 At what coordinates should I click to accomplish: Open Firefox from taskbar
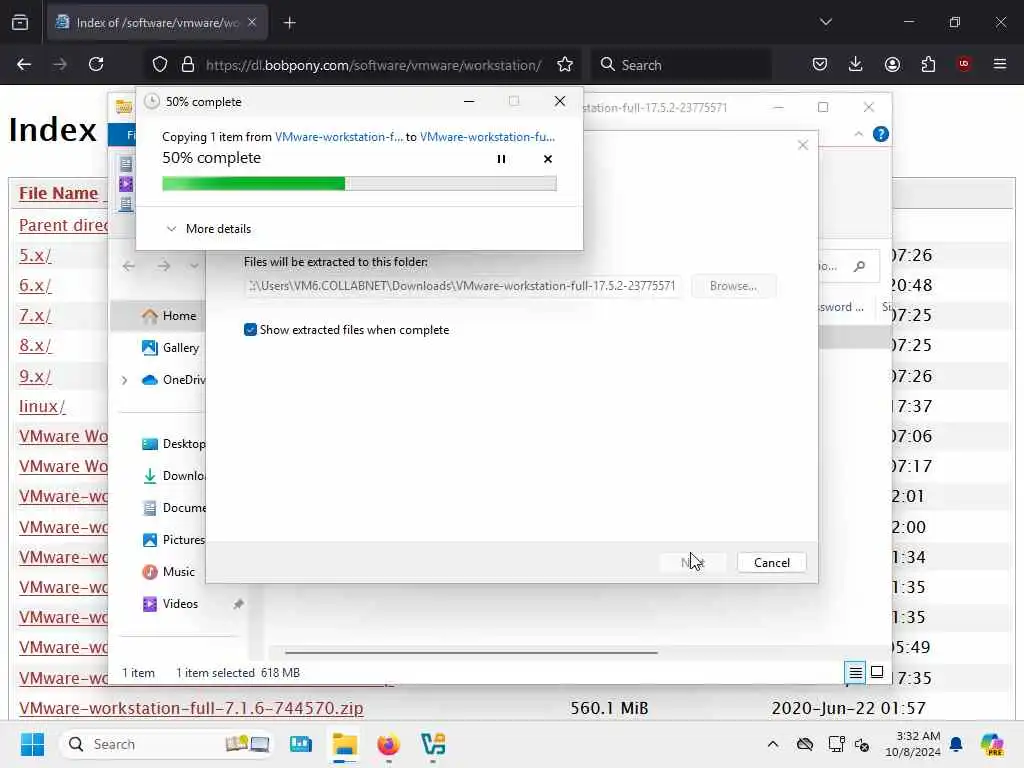389,744
